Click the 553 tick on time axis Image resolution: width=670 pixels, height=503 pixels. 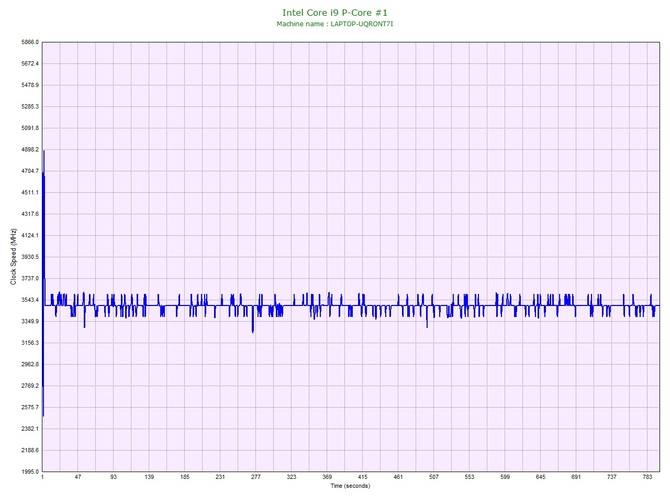469,477
